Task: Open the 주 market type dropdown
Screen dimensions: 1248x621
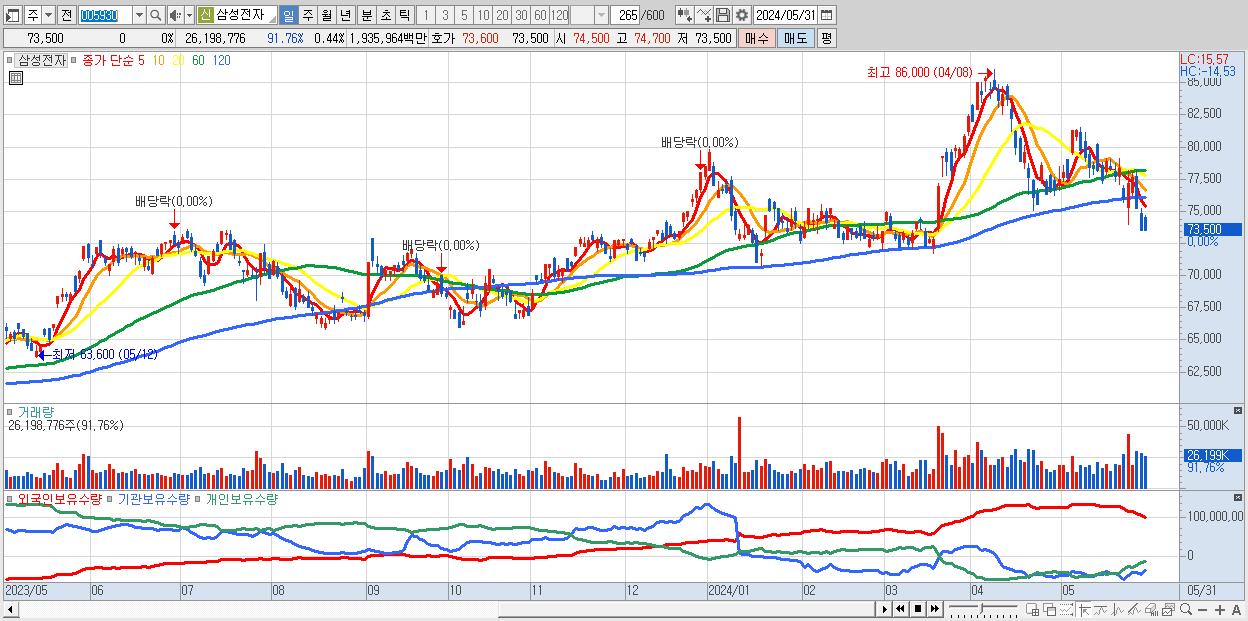Action: pos(48,15)
